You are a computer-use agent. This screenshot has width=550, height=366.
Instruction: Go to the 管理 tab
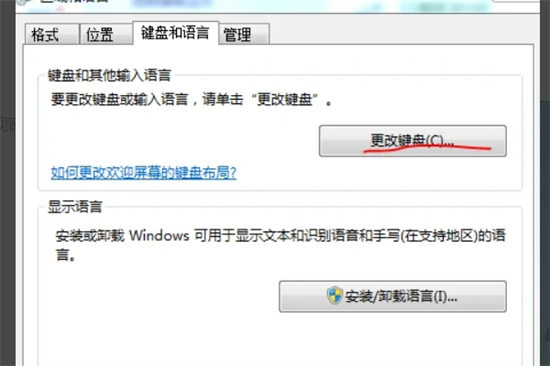(x=244, y=34)
